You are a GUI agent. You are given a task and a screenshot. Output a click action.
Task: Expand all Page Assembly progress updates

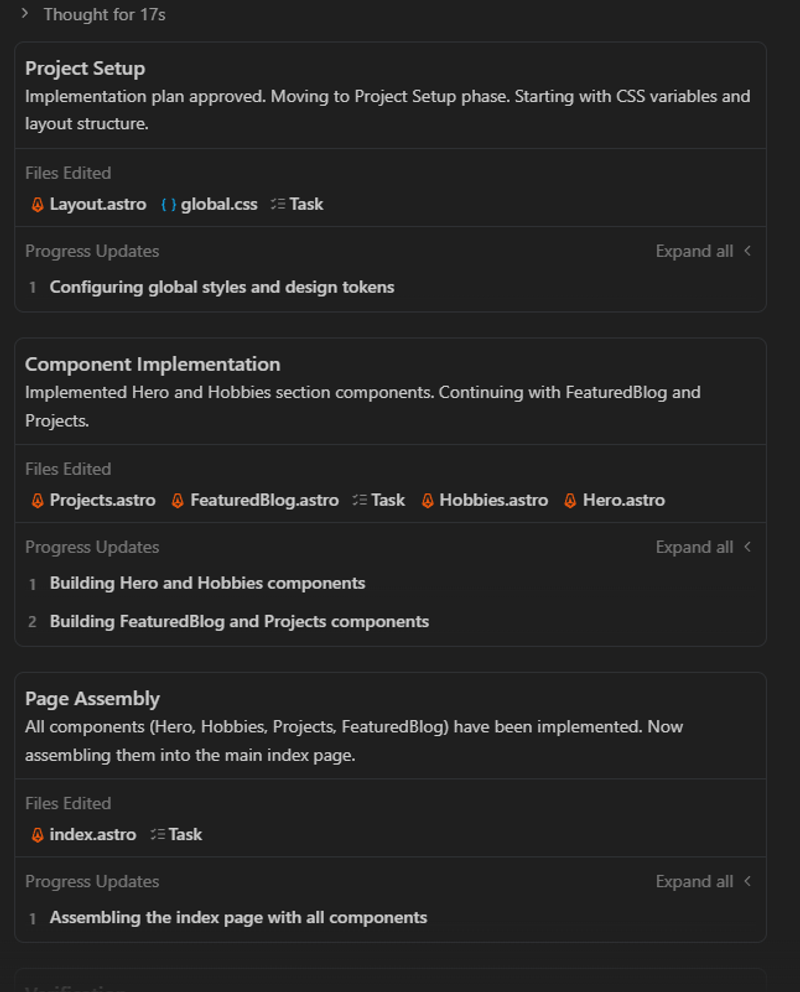pos(702,881)
